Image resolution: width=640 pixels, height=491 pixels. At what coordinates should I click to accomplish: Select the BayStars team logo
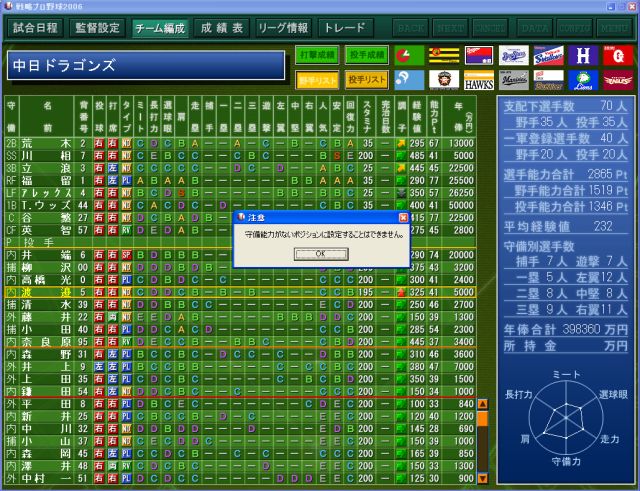coord(513,56)
